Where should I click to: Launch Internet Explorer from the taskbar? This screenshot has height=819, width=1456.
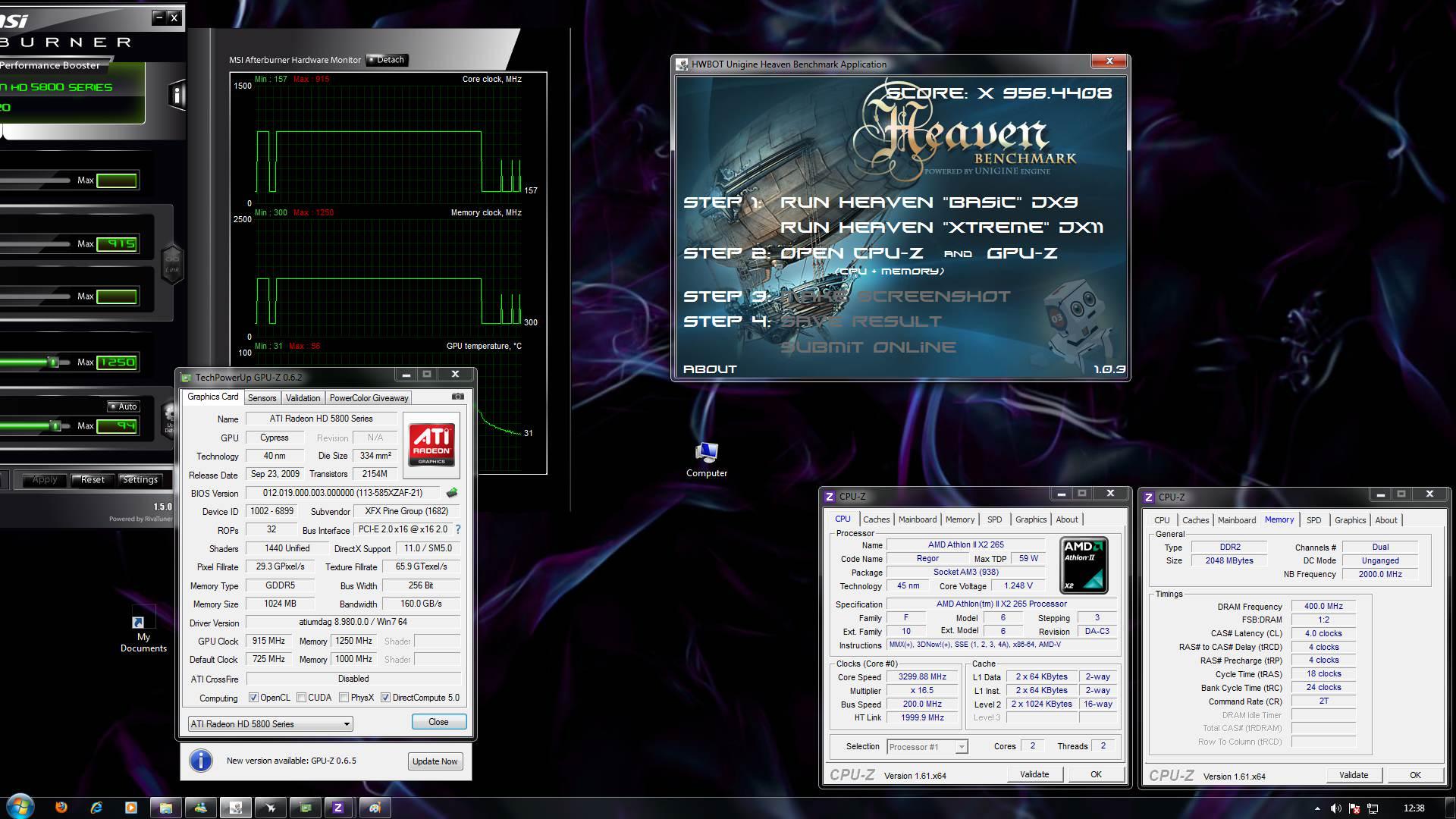point(96,808)
